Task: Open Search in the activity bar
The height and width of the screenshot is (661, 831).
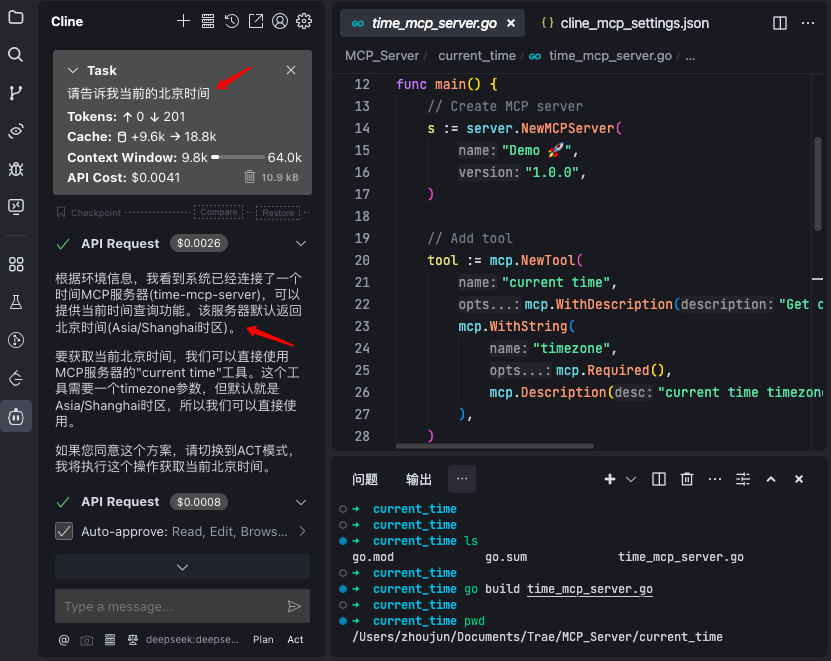Action: pos(15,55)
